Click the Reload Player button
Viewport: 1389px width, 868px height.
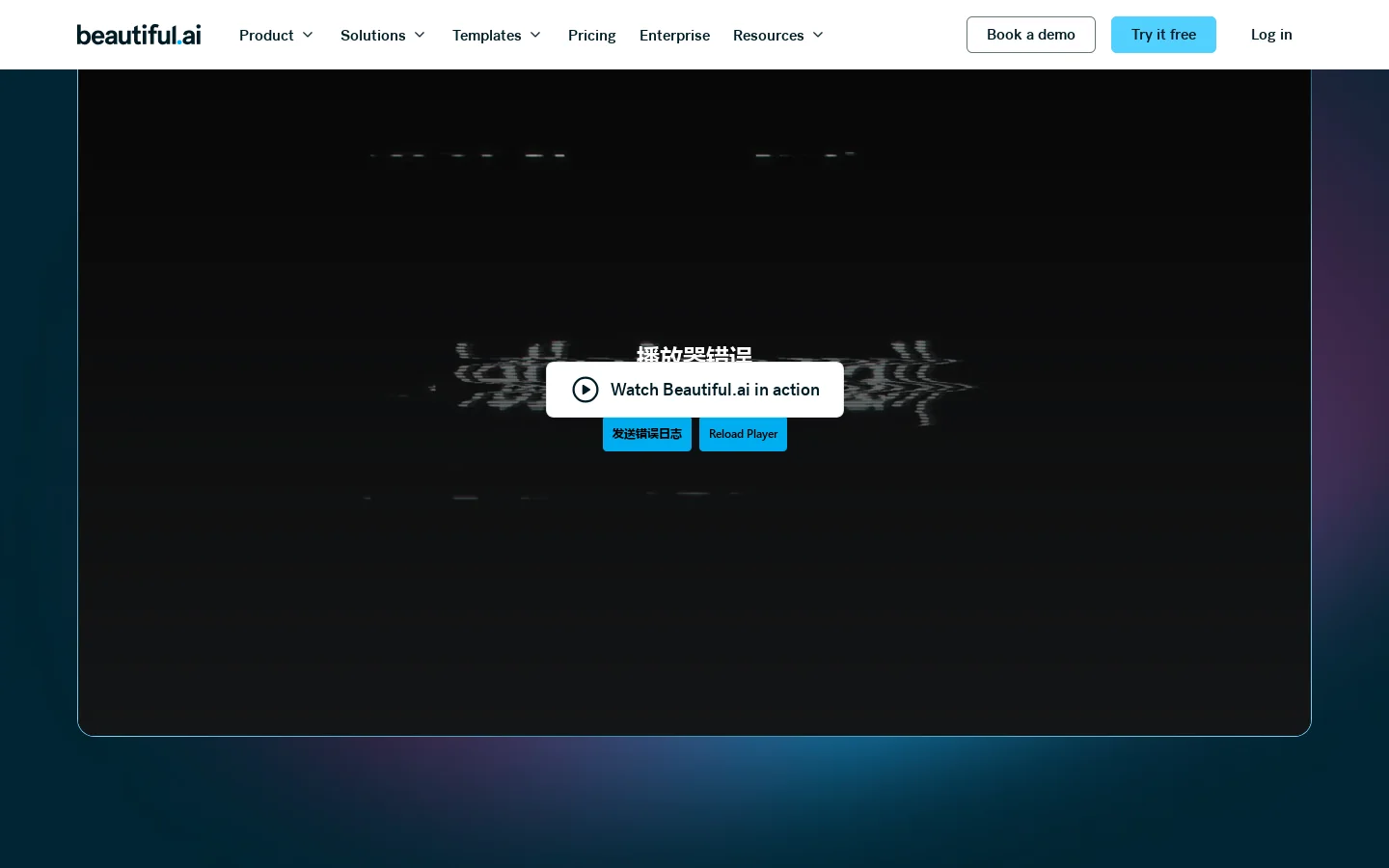(x=743, y=434)
